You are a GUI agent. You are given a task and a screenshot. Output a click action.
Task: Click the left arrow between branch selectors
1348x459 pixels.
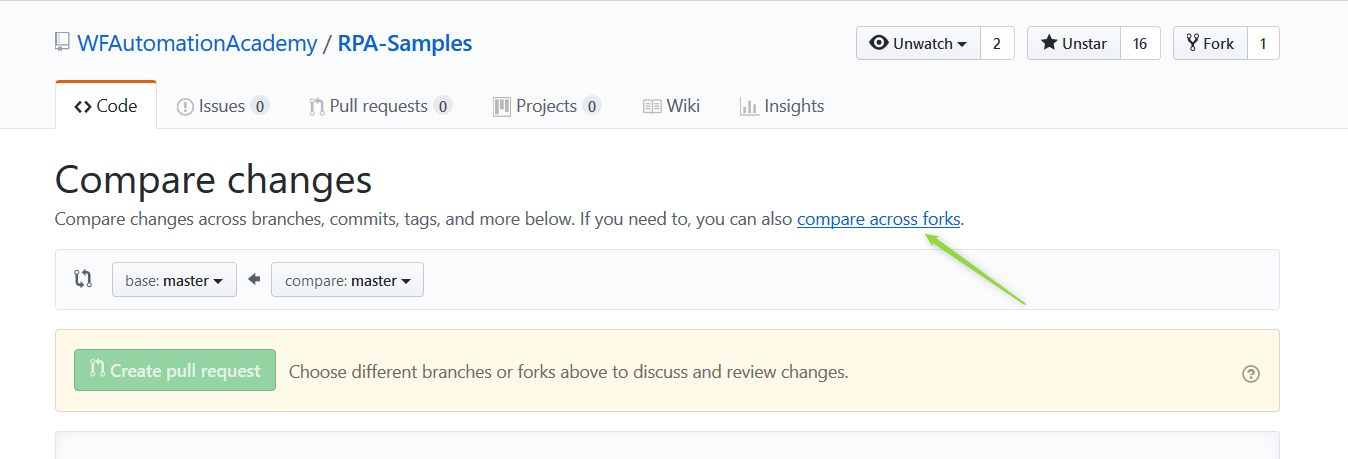(x=254, y=280)
